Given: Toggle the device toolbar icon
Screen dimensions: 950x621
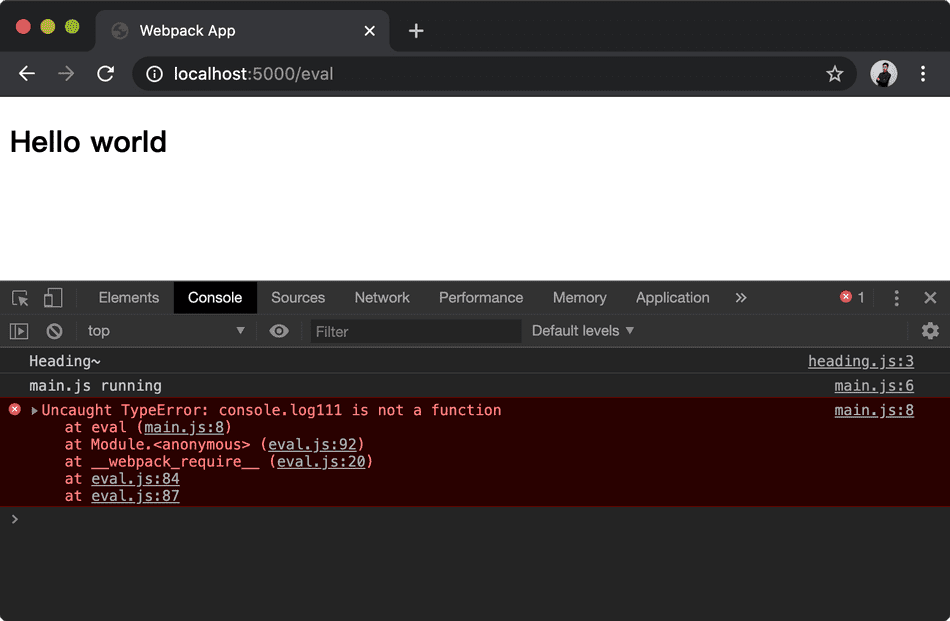Looking at the screenshot, I should (53, 298).
